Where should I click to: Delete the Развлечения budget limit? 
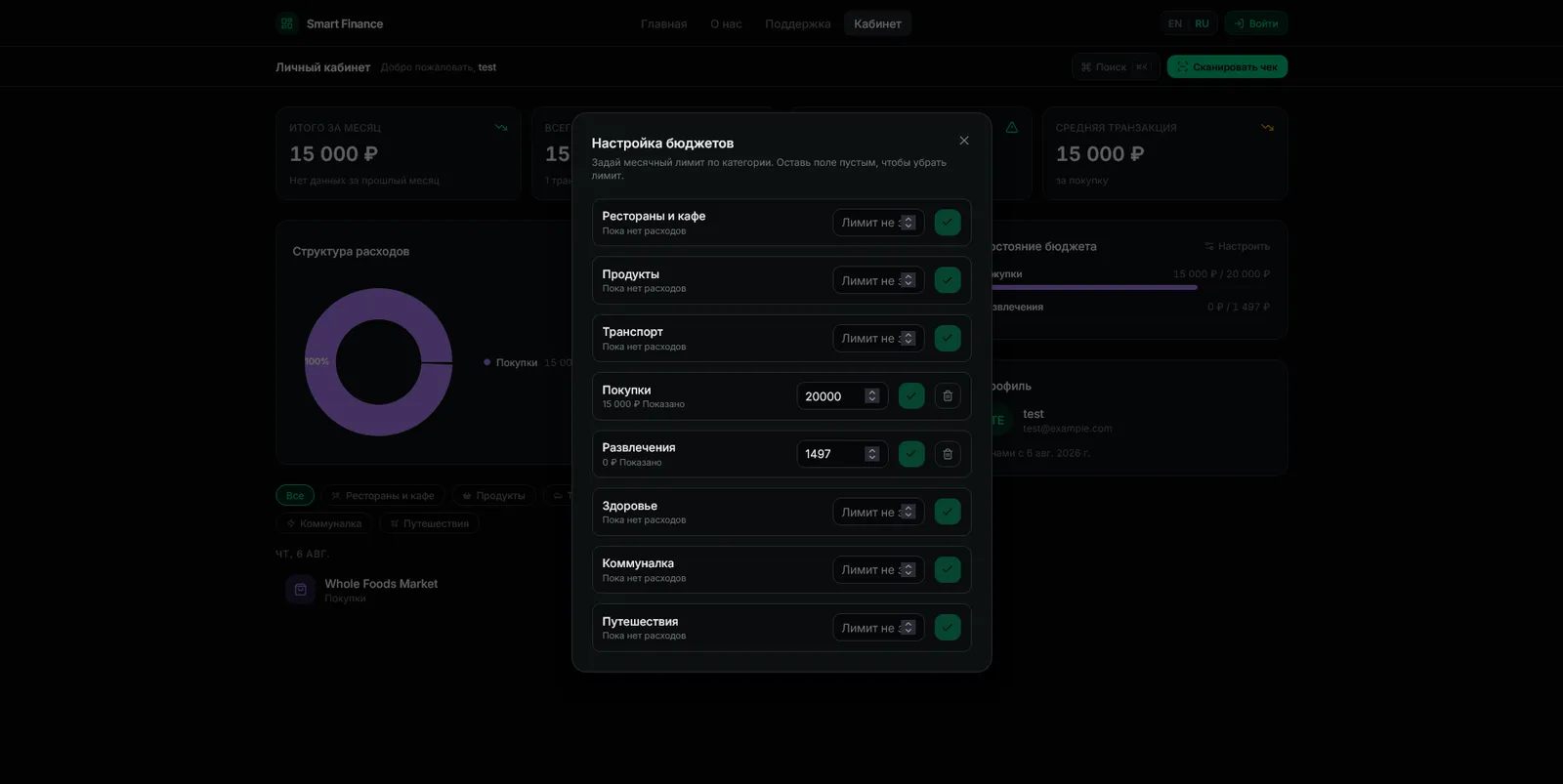coord(947,454)
